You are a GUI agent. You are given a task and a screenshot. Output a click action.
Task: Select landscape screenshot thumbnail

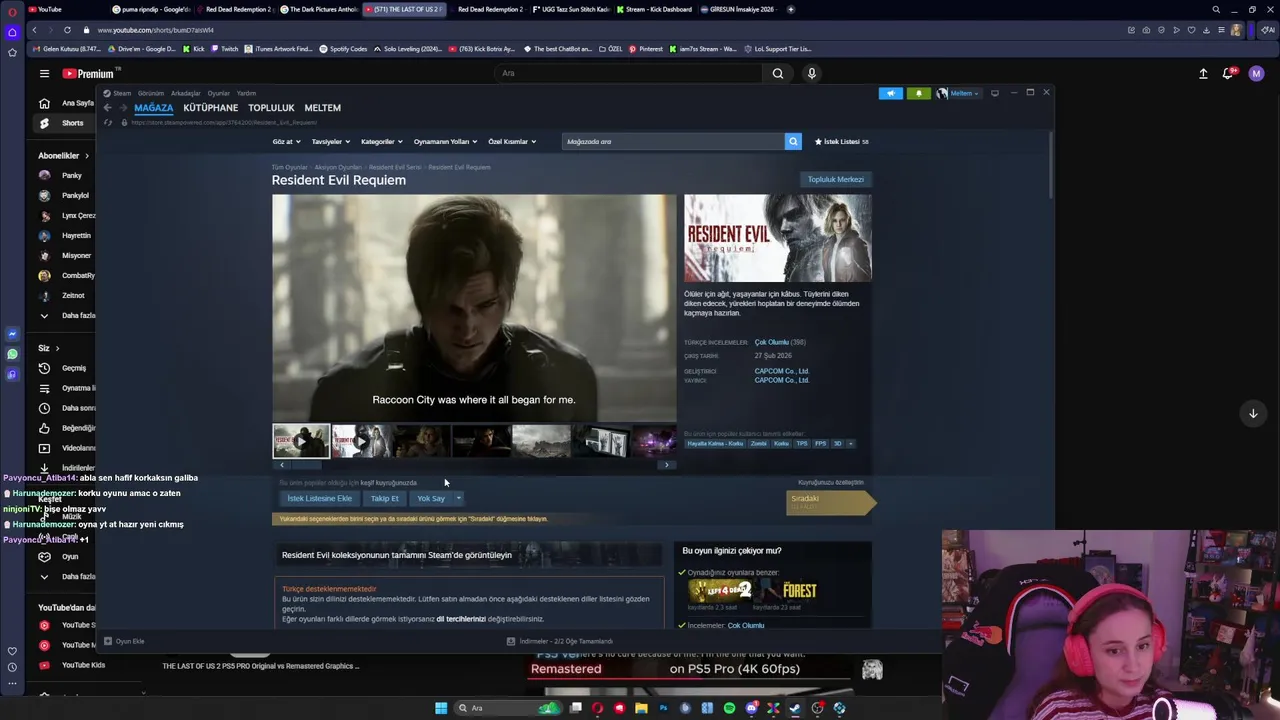(541, 441)
